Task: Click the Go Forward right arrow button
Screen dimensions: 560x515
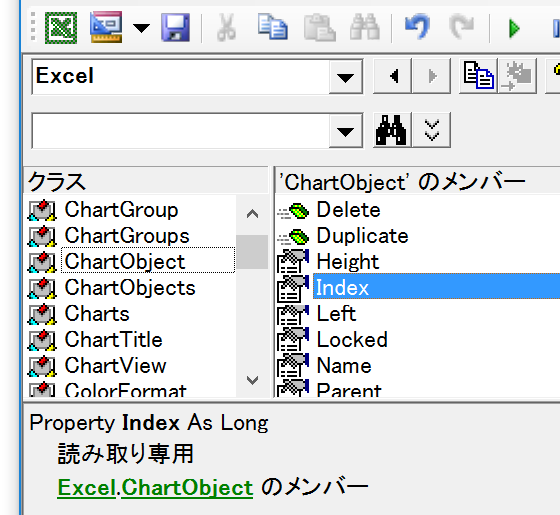Action: pyautogui.click(x=431, y=76)
